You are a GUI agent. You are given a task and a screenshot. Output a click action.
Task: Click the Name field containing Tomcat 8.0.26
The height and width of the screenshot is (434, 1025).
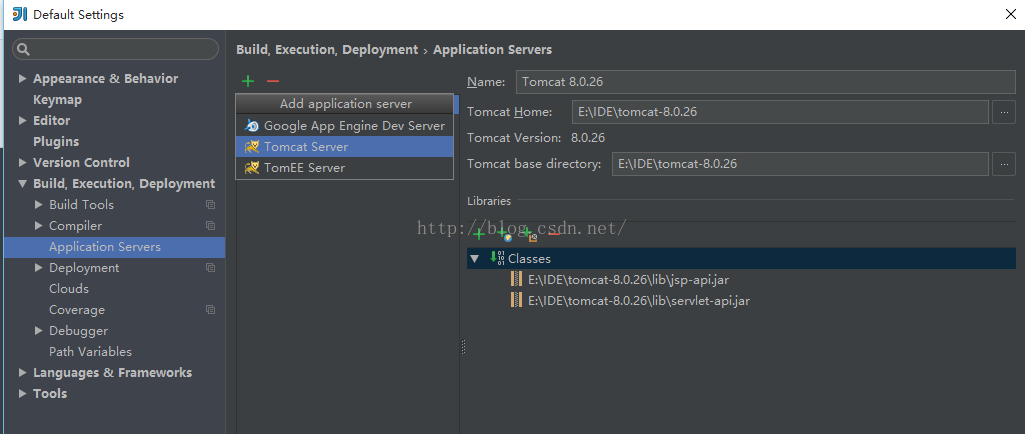765,82
